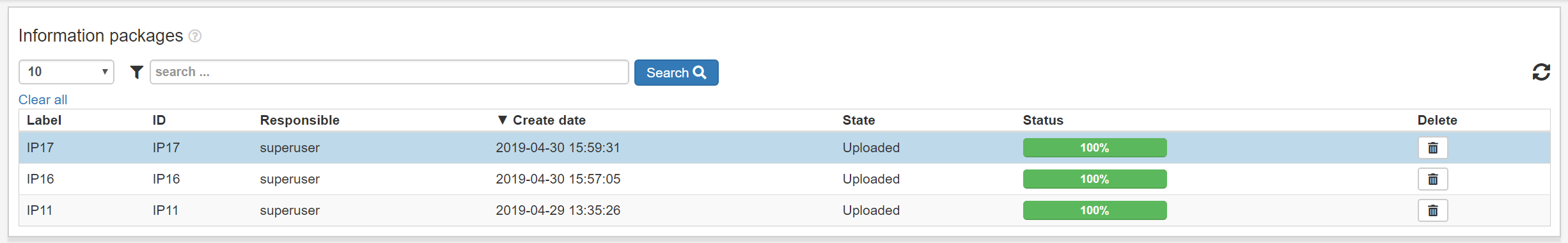Sort by the Status column header

[x=1043, y=120]
